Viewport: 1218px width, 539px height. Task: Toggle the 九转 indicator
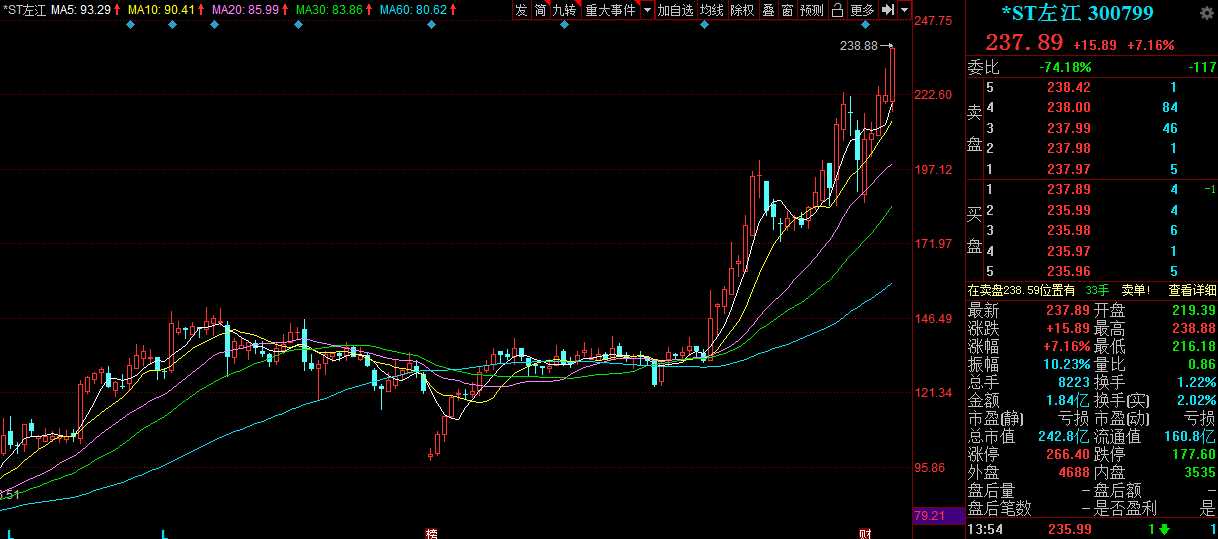pyautogui.click(x=564, y=10)
